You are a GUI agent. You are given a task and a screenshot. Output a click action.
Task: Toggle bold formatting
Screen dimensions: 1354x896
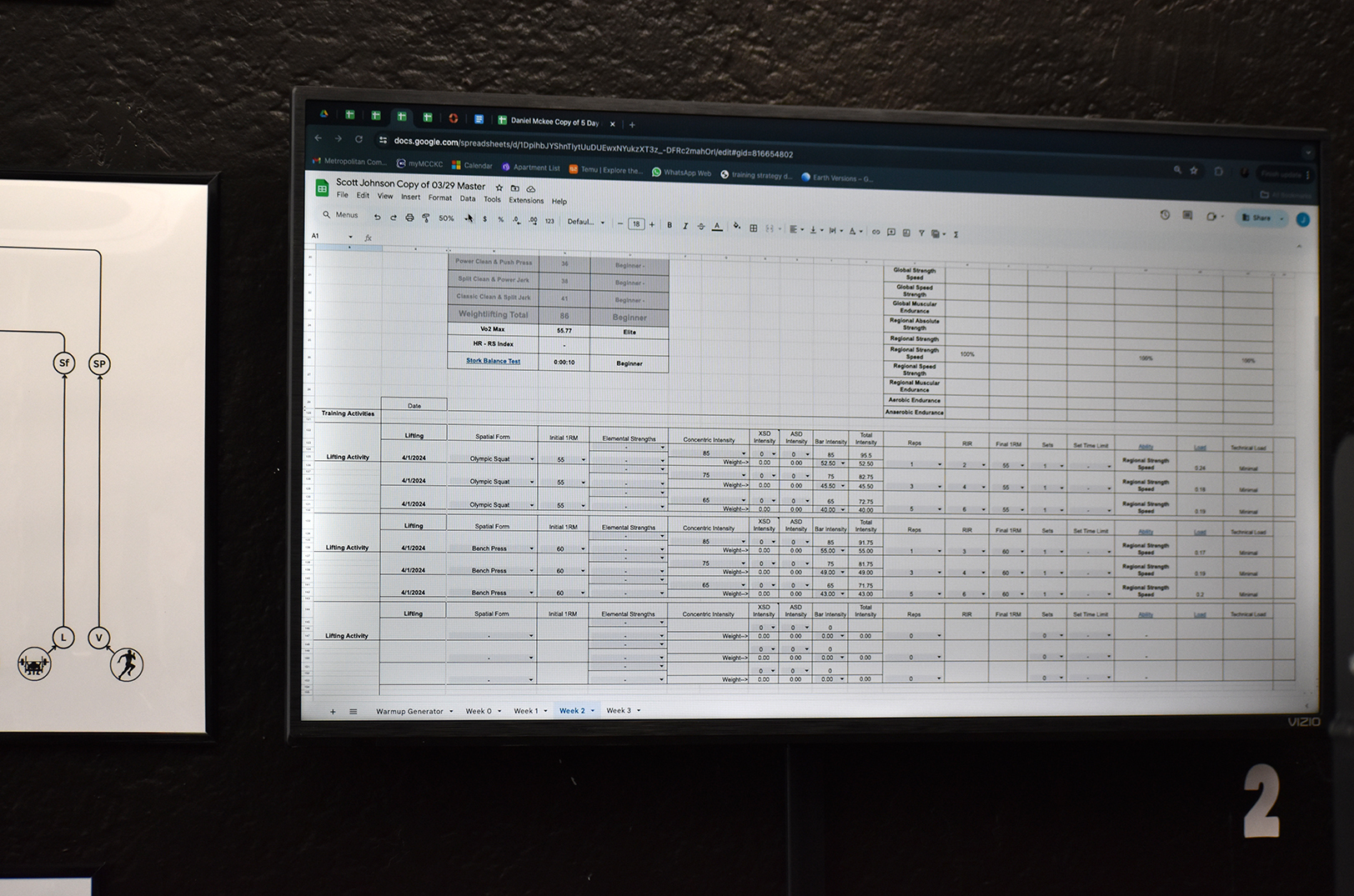tap(669, 225)
